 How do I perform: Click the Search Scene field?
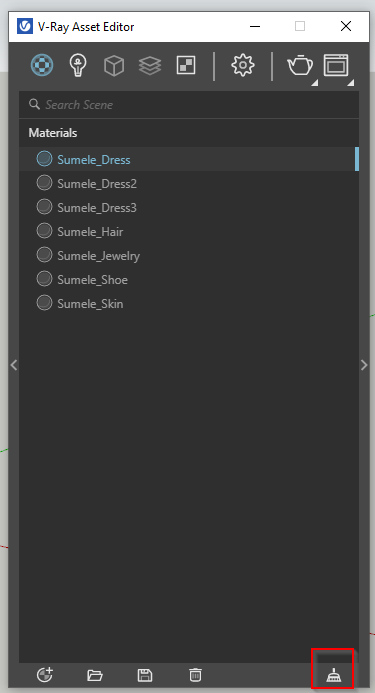tap(189, 105)
